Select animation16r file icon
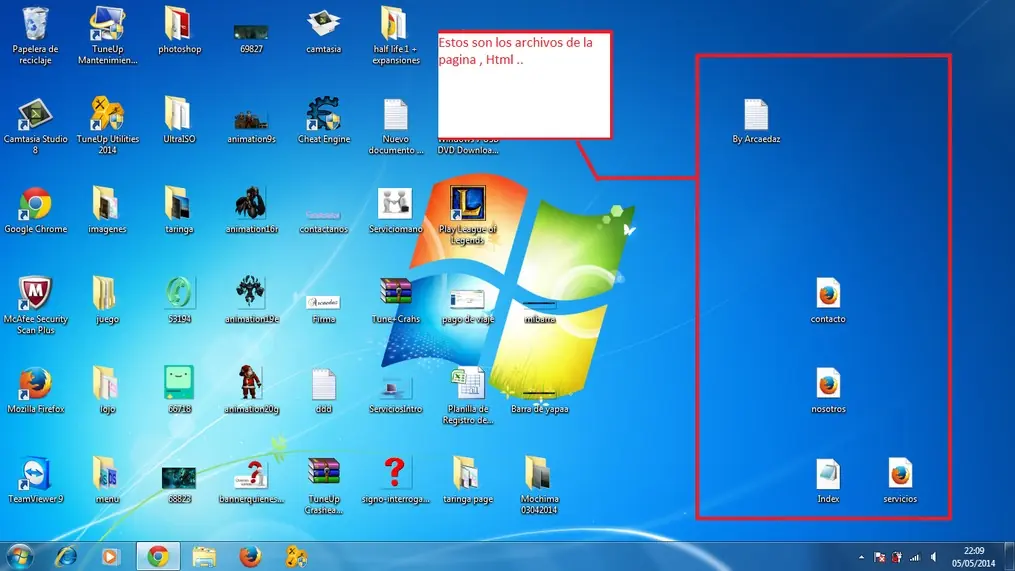Viewport: 1015px width, 571px height. [251, 205]
